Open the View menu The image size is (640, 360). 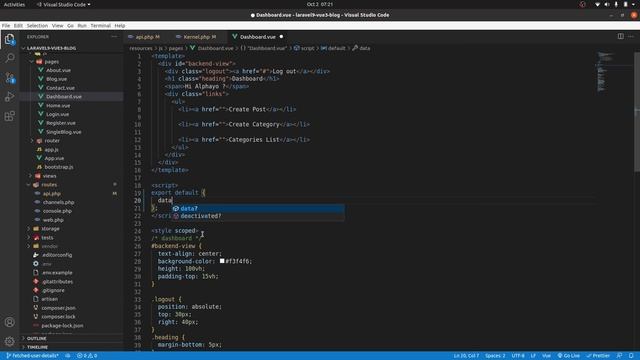click(58, 25)
